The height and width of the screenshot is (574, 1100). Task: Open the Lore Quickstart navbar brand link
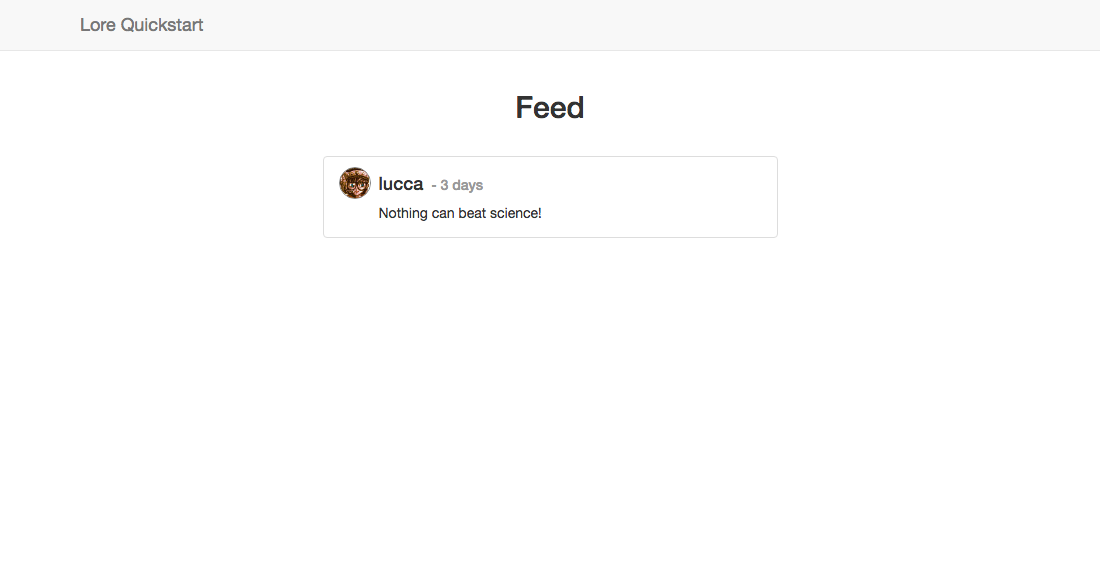coord(141,25)
